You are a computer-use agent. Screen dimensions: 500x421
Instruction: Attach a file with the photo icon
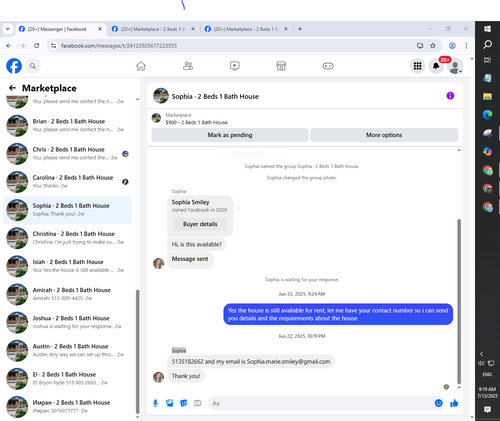pyautogui.click(x=170, y=403)
